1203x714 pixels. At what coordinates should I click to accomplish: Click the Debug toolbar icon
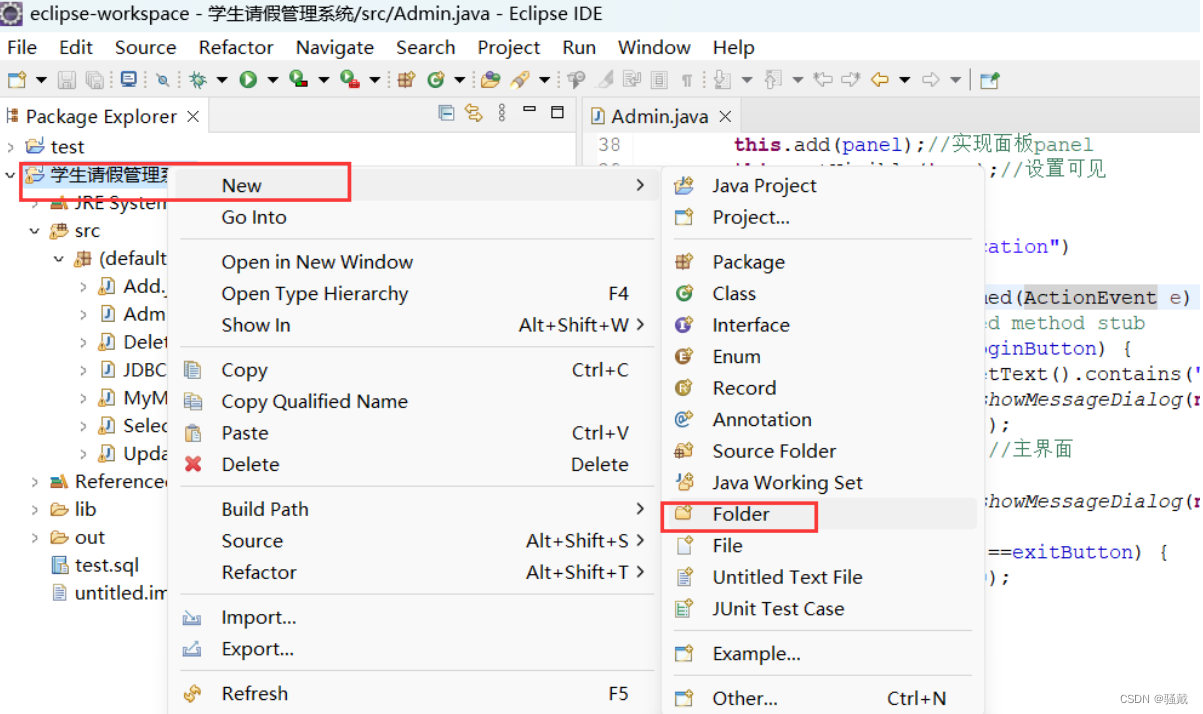(197, 79)
